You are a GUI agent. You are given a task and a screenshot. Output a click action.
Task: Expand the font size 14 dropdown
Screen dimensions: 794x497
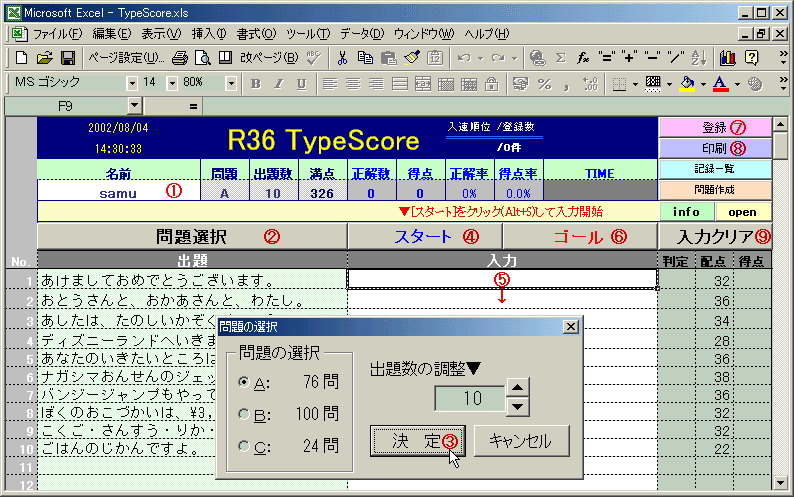(x=171, y=83)
